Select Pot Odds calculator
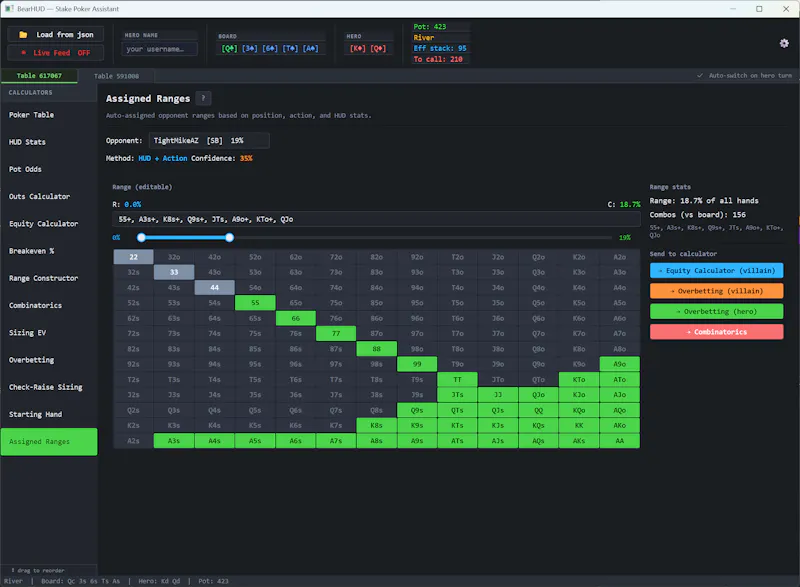The height and width of the screenshot is (587, 800). 48,169
